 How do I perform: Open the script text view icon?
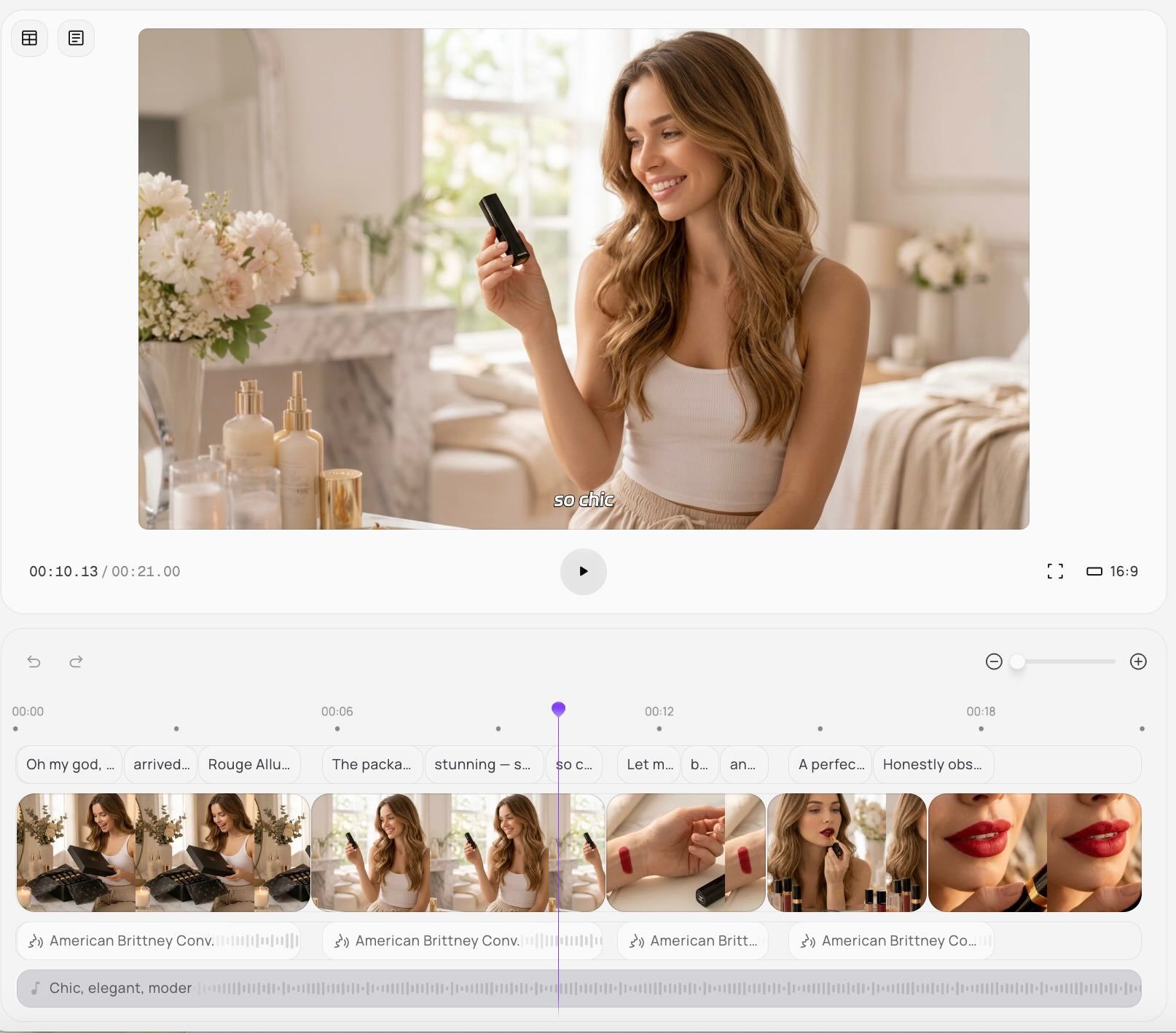click(x=76, y=38)
